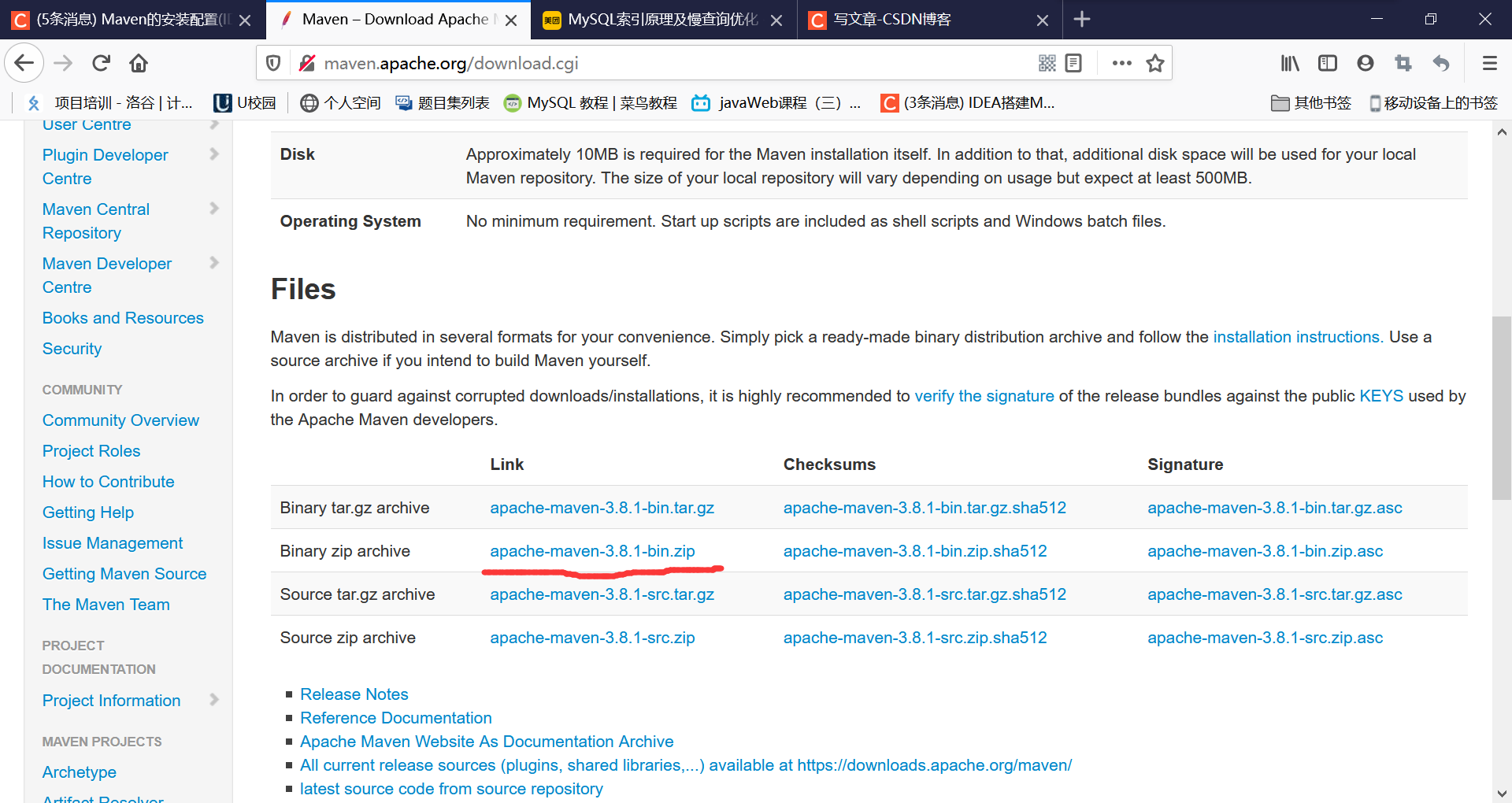Open the Firefox hamburger menu
This screenshot has width=1512, height=803.
point(1489,63)
